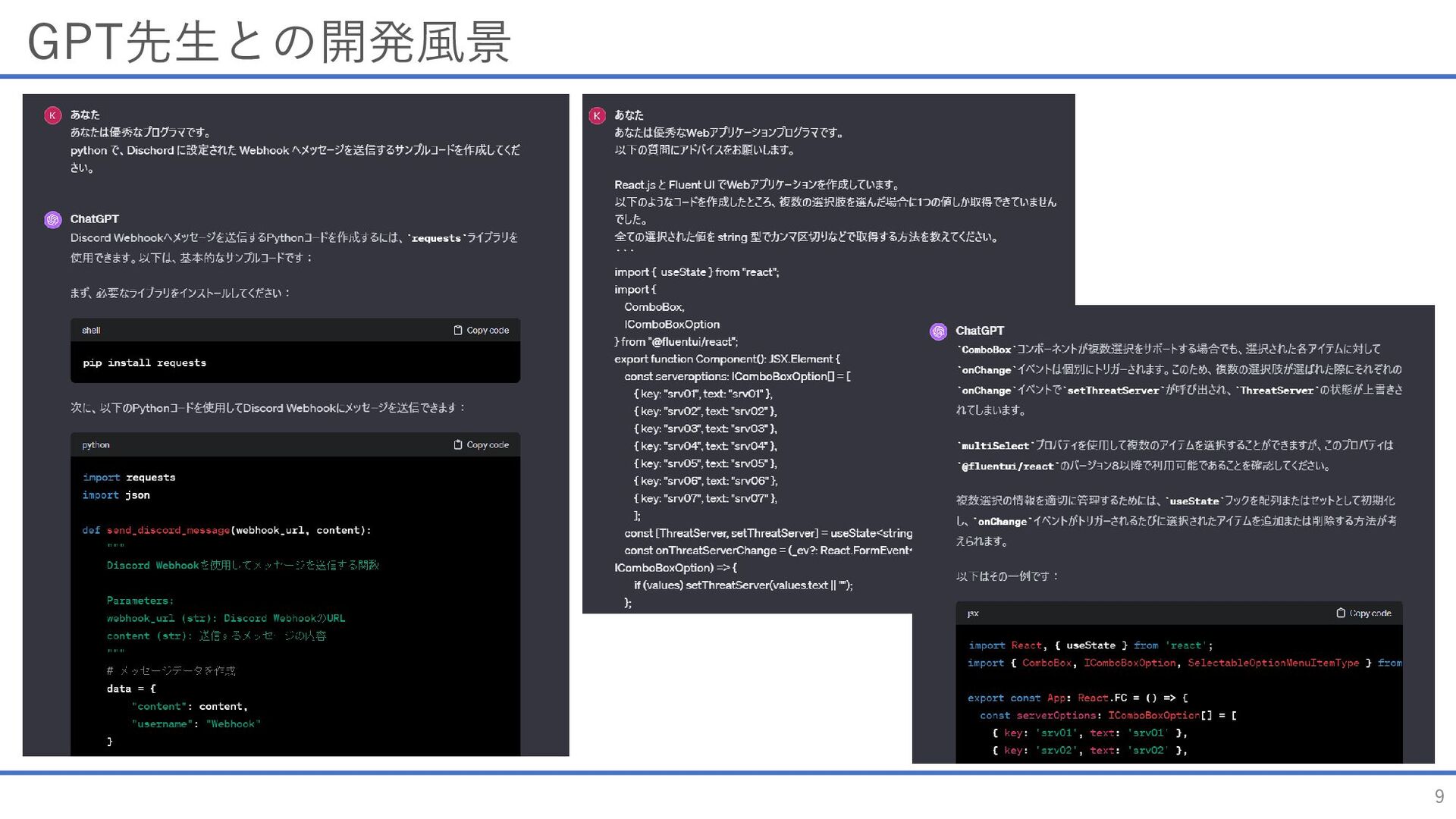Click the srv04 option line in prompt
1456x819 pixels.
click(705, 447)
